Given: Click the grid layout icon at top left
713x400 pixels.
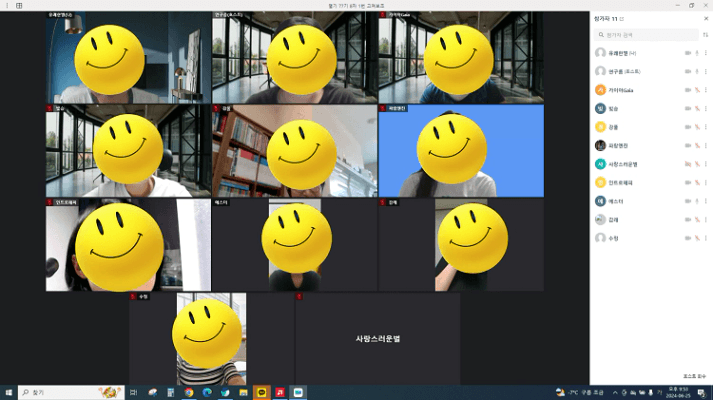Looking at the screenshot, I should [19, 5].
